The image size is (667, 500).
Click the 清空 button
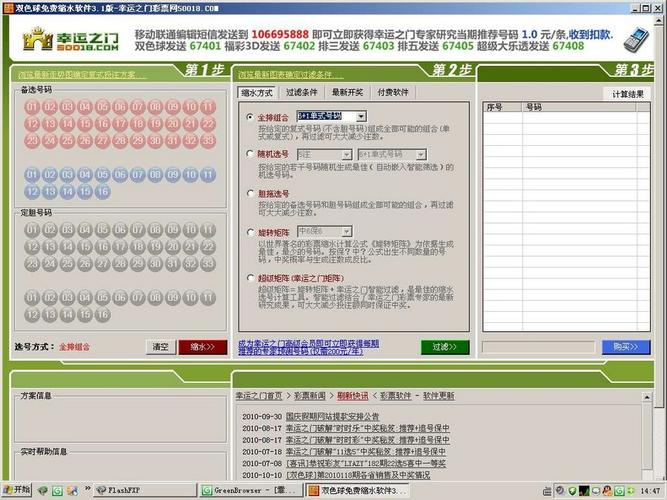(x=160, y=347)
